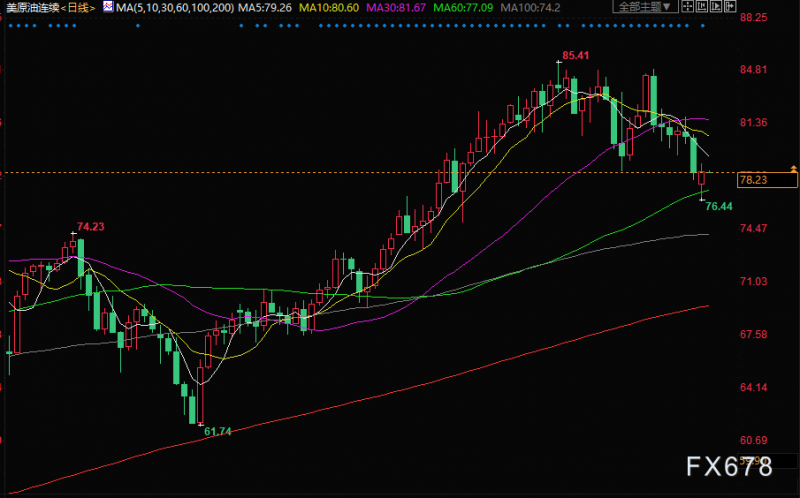800x498 pixels.
Task: Click the 76.44 recent low label
Action: point(719,206)
